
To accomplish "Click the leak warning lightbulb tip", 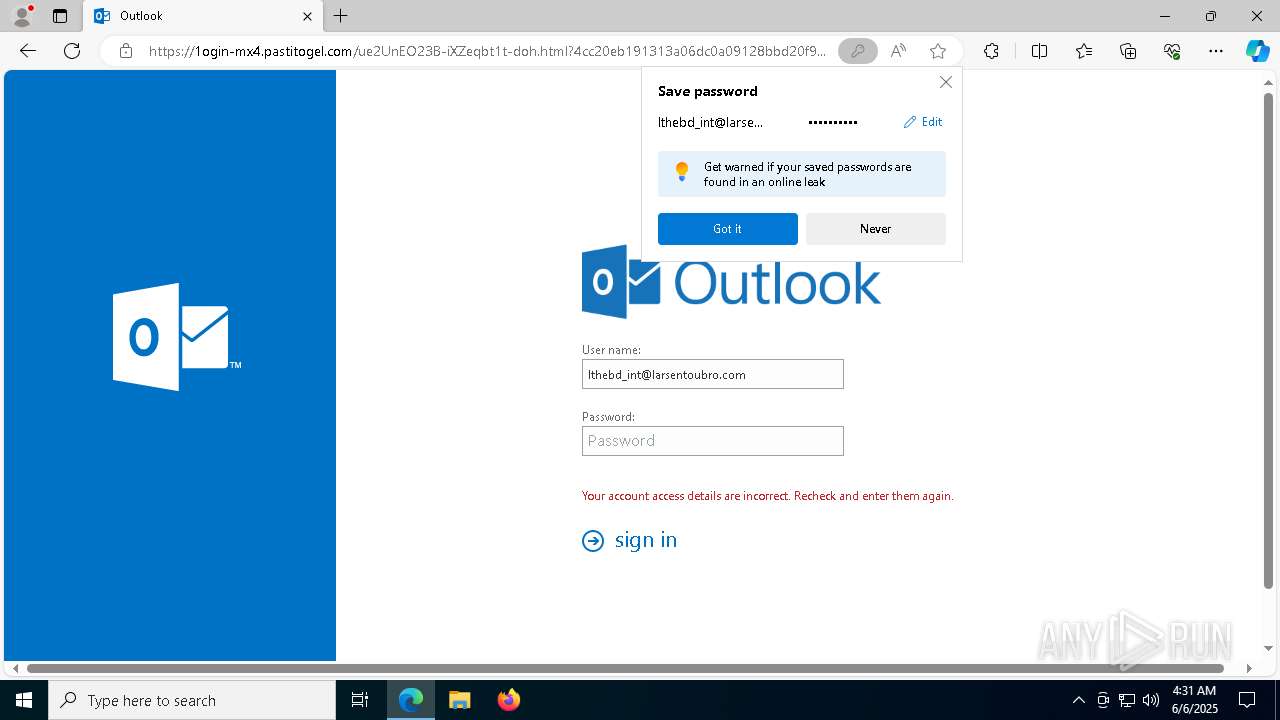I will tap(802, 174).
